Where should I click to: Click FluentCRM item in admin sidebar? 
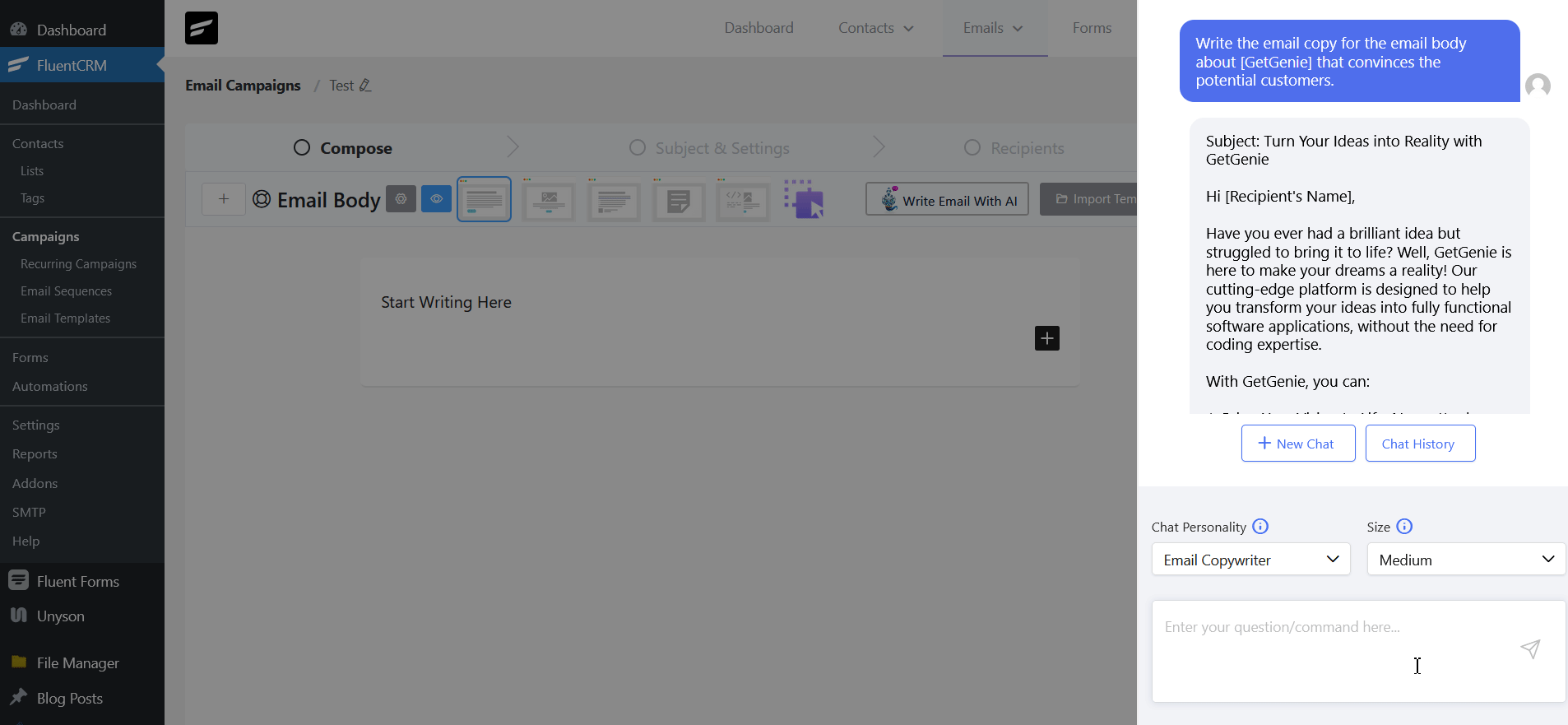click(82, 65)
